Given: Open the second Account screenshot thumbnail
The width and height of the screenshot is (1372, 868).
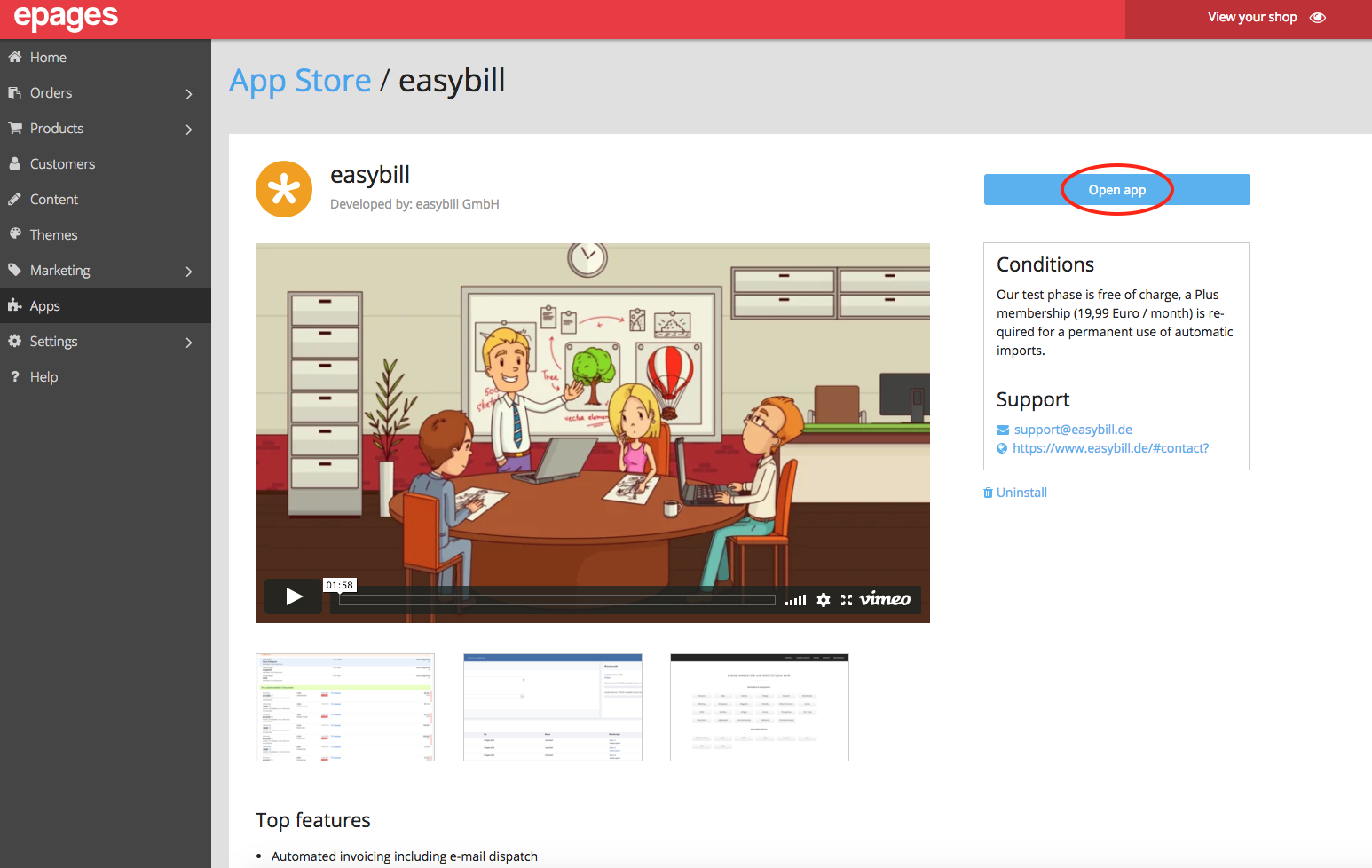Looking at the screenshot, I should point(553,707).
